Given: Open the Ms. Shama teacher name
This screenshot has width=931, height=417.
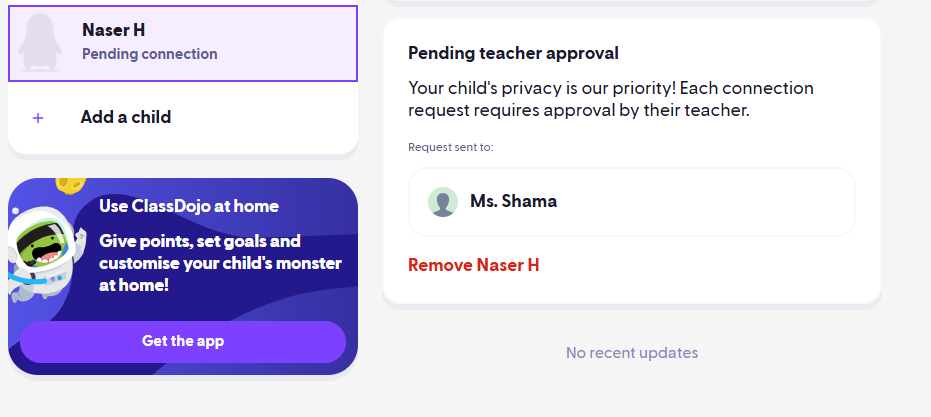Looking at the screenshot, I should tap(513, 201).
